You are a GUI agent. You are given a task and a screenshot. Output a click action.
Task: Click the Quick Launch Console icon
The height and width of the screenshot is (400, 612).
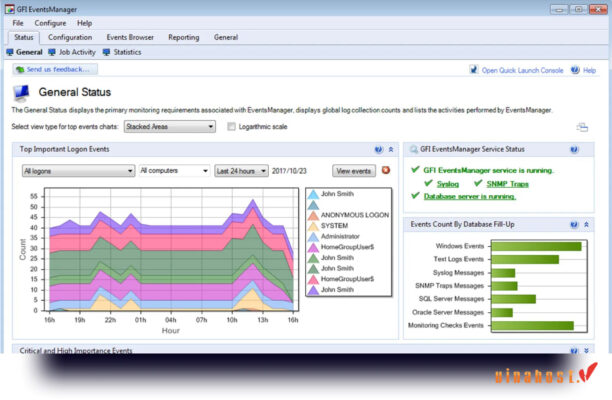[473, 69]
